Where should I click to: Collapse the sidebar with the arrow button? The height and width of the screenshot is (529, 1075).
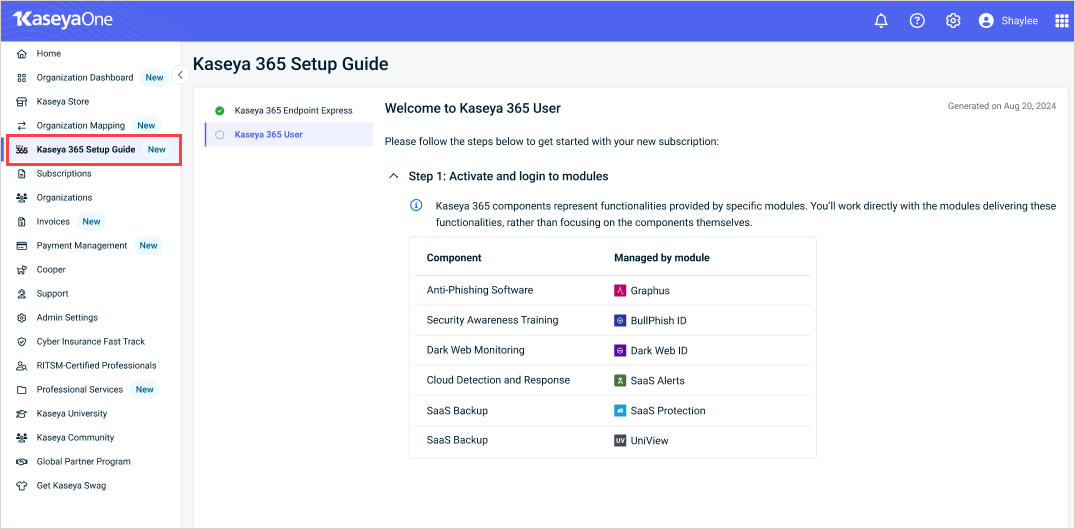point(180,75)
